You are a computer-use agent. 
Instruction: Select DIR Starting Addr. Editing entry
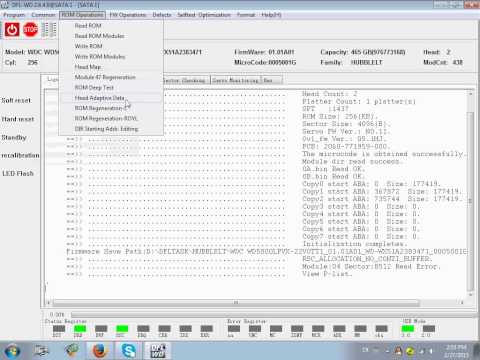[111, 129]
